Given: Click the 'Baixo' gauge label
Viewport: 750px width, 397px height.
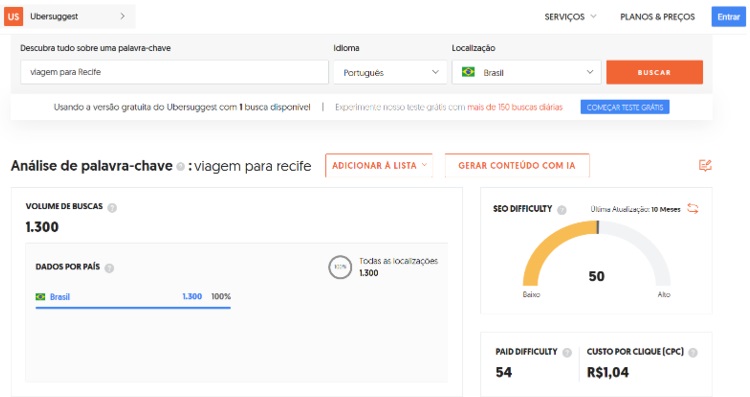Looking at the screenshot, I should pyautogui.click(x=531, y=295).
